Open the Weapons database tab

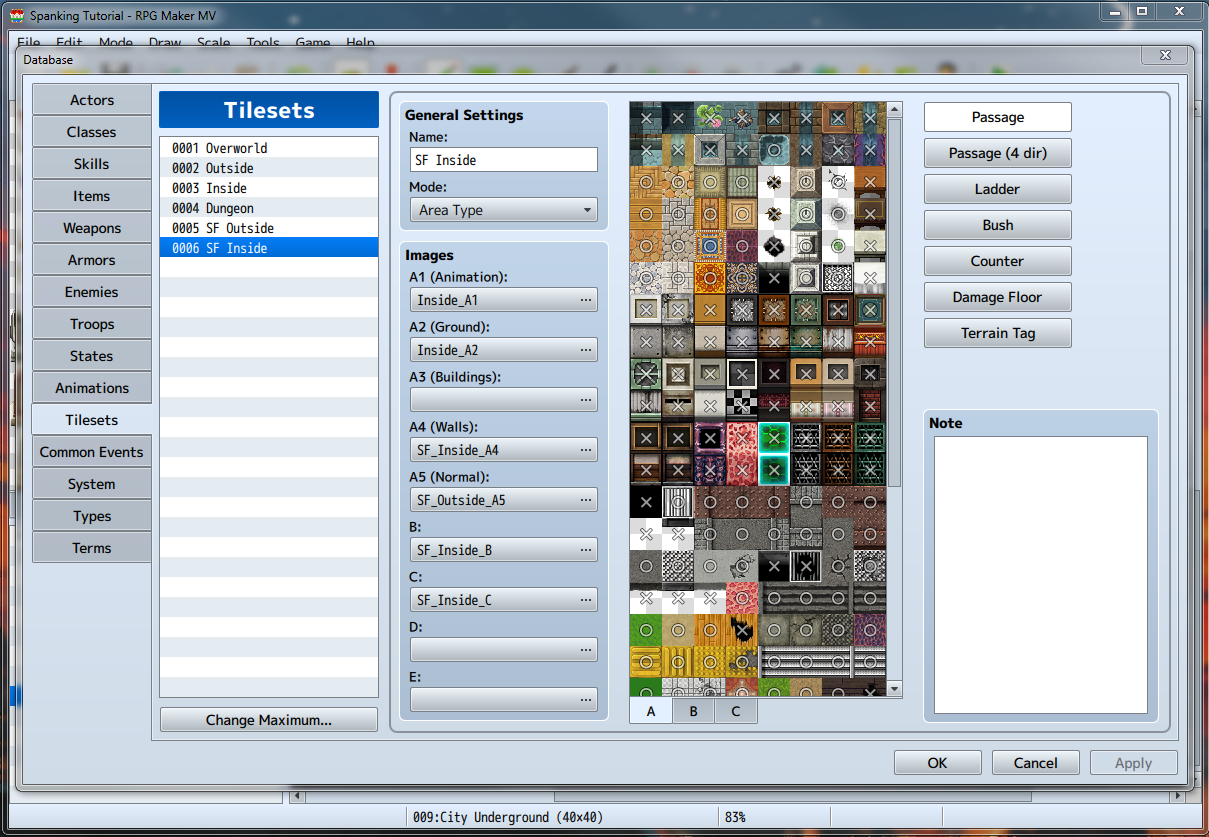point(92,228)
